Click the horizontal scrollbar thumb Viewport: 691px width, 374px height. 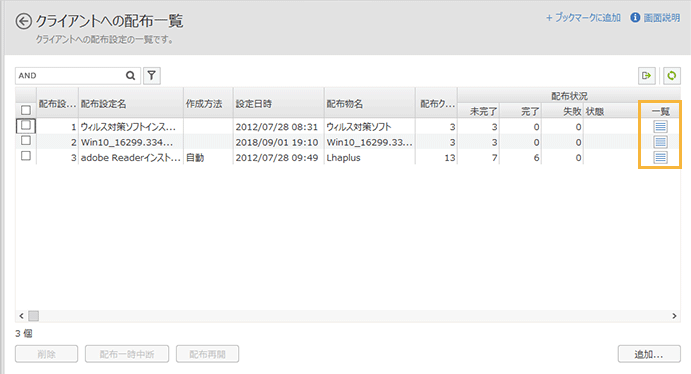tap(33, 316)
